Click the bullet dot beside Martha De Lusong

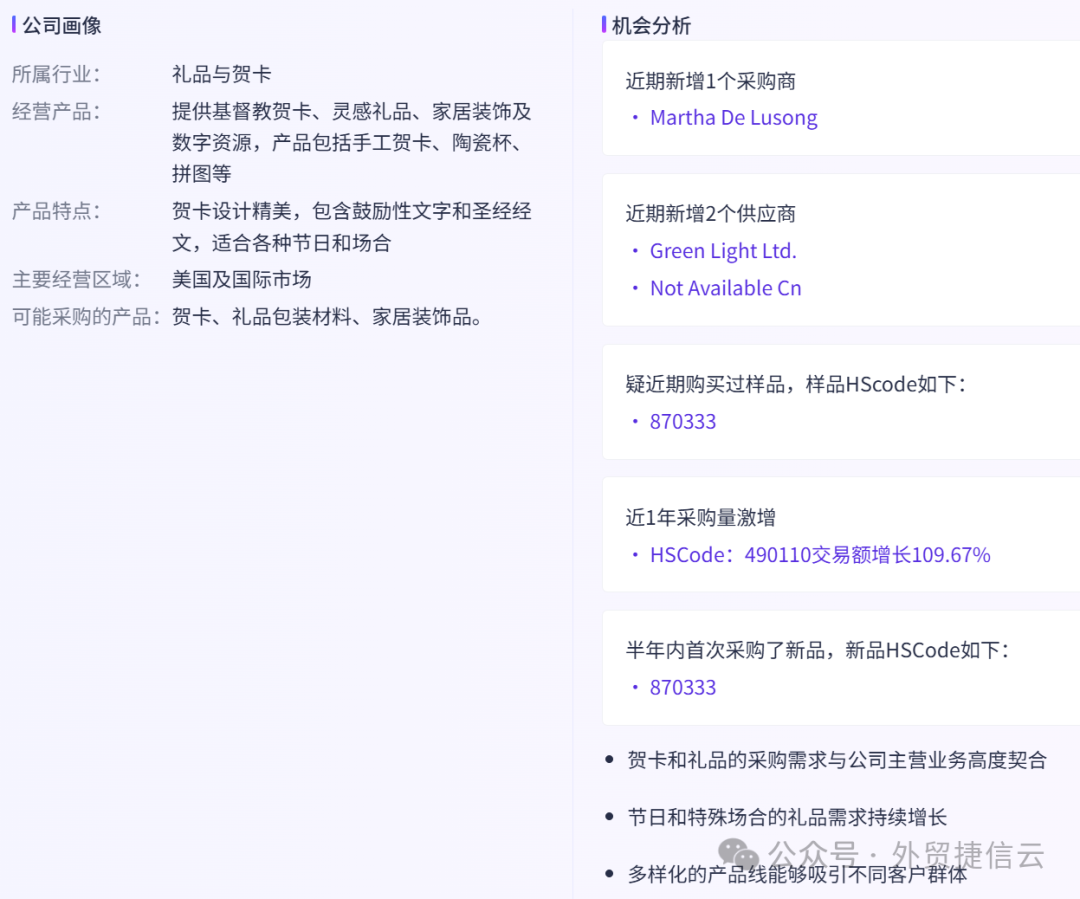(634, 118)
